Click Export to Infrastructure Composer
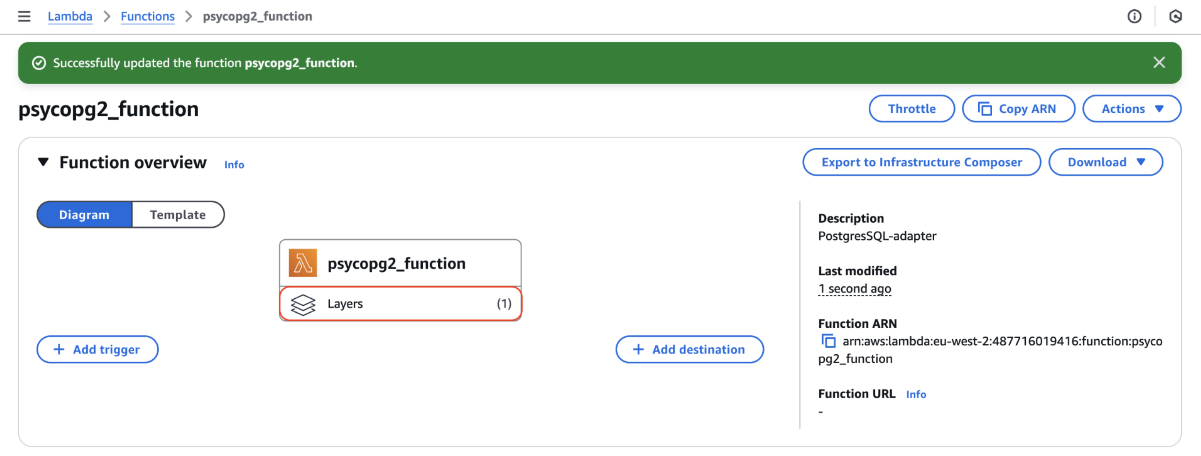 pyautogui.click(x=922, y=162)
